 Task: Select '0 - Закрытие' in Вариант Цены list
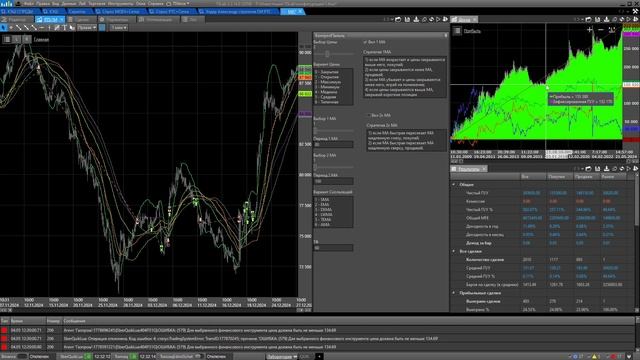(327, 72)
